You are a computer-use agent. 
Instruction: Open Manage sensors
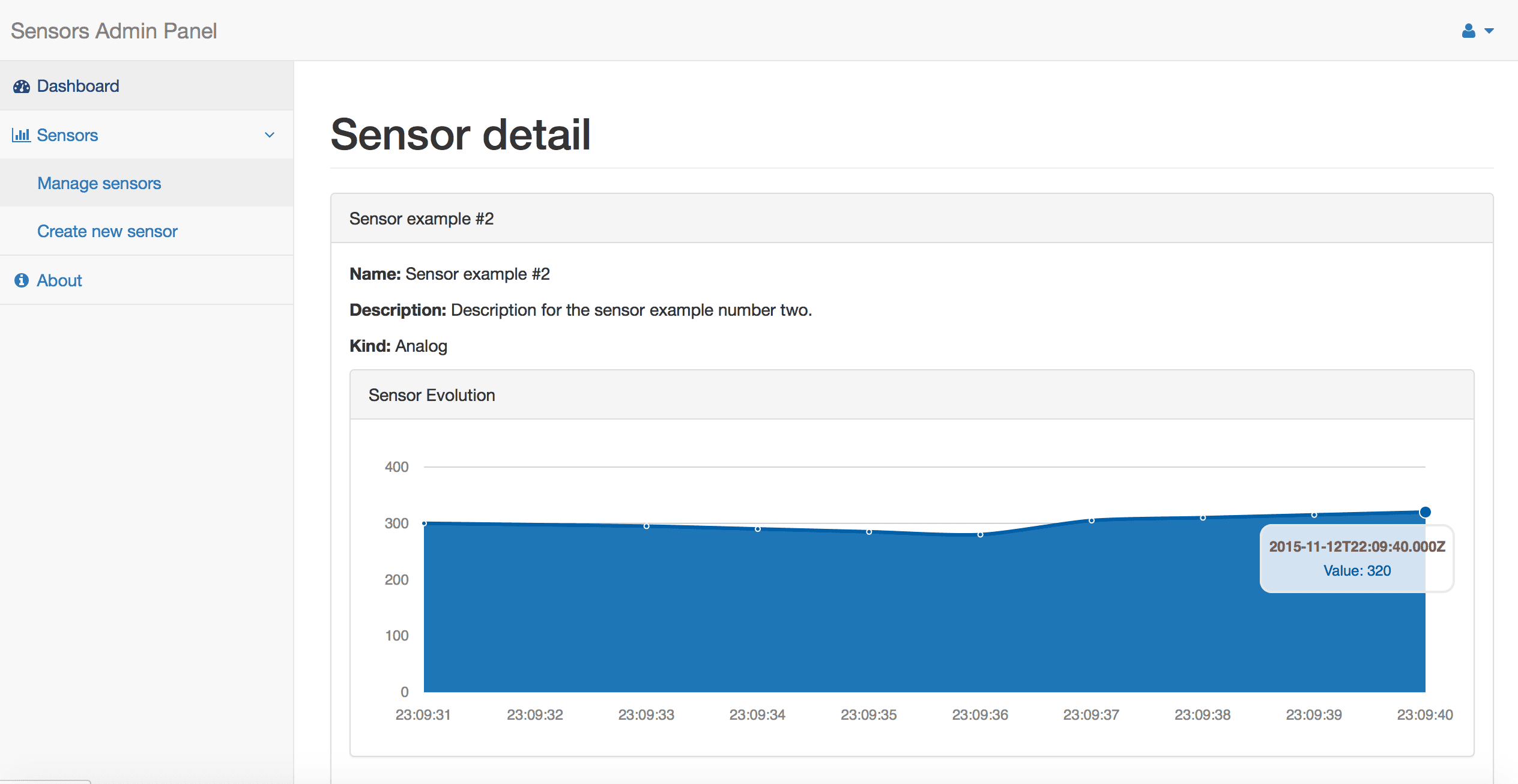[99, 183]
